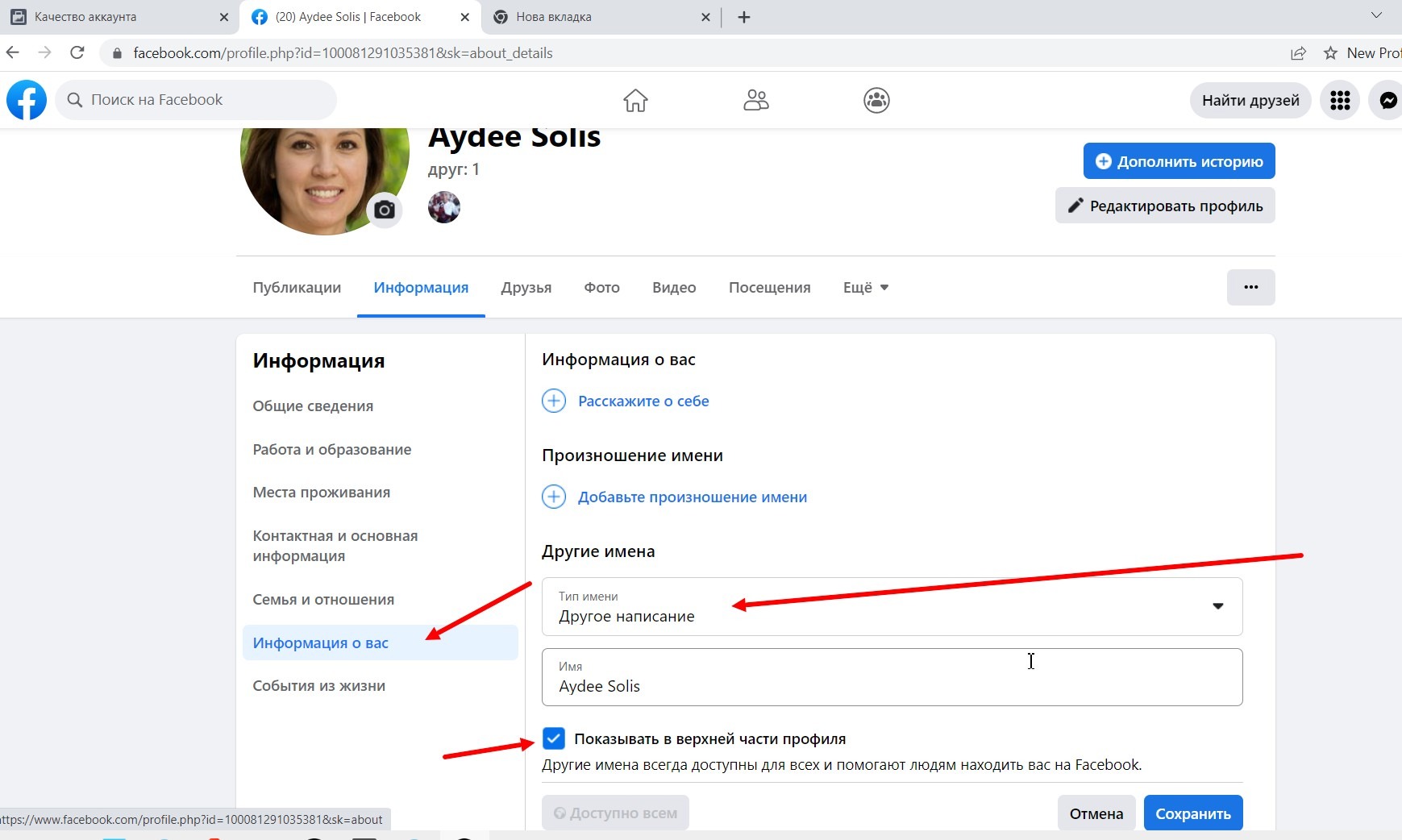The width and height of the screenshot is (1402, 840).
Task: Close the Качество аккаунта tab
Action: point(223,17)
